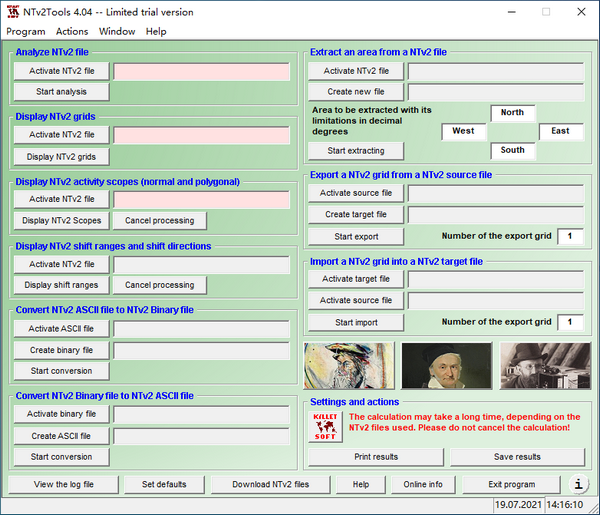Viewport: 600px width, 515px height.
Task: Focus the North limit field
Action: 513,113
